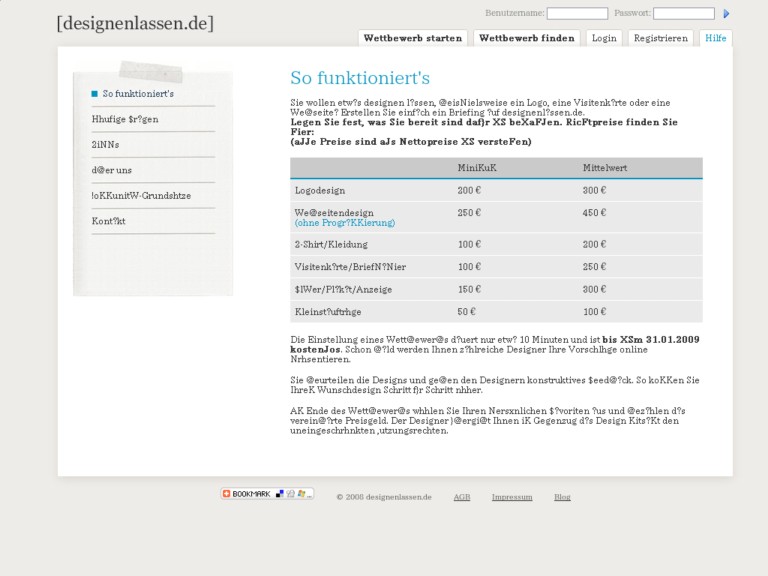The width and height of the screenshot is (768, 576).
Task: Open the Impressum footer link
Action: coord(512,497)
